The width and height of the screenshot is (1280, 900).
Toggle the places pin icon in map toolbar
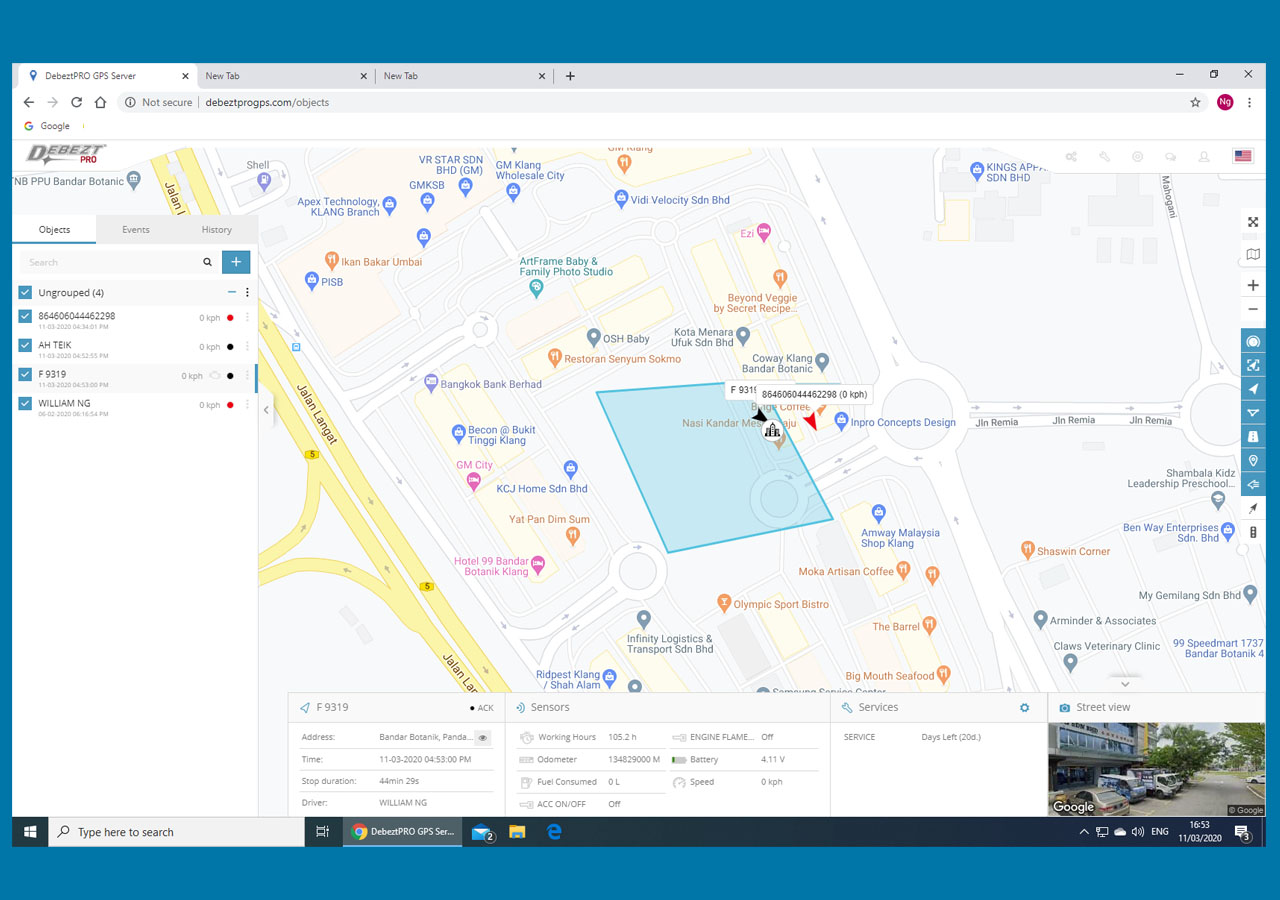1253,461
